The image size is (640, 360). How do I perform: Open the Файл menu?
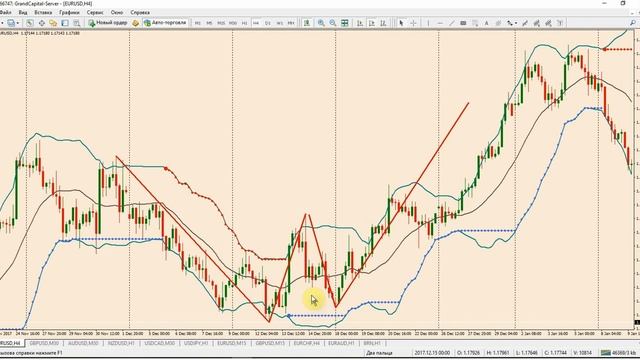[5, 13]
